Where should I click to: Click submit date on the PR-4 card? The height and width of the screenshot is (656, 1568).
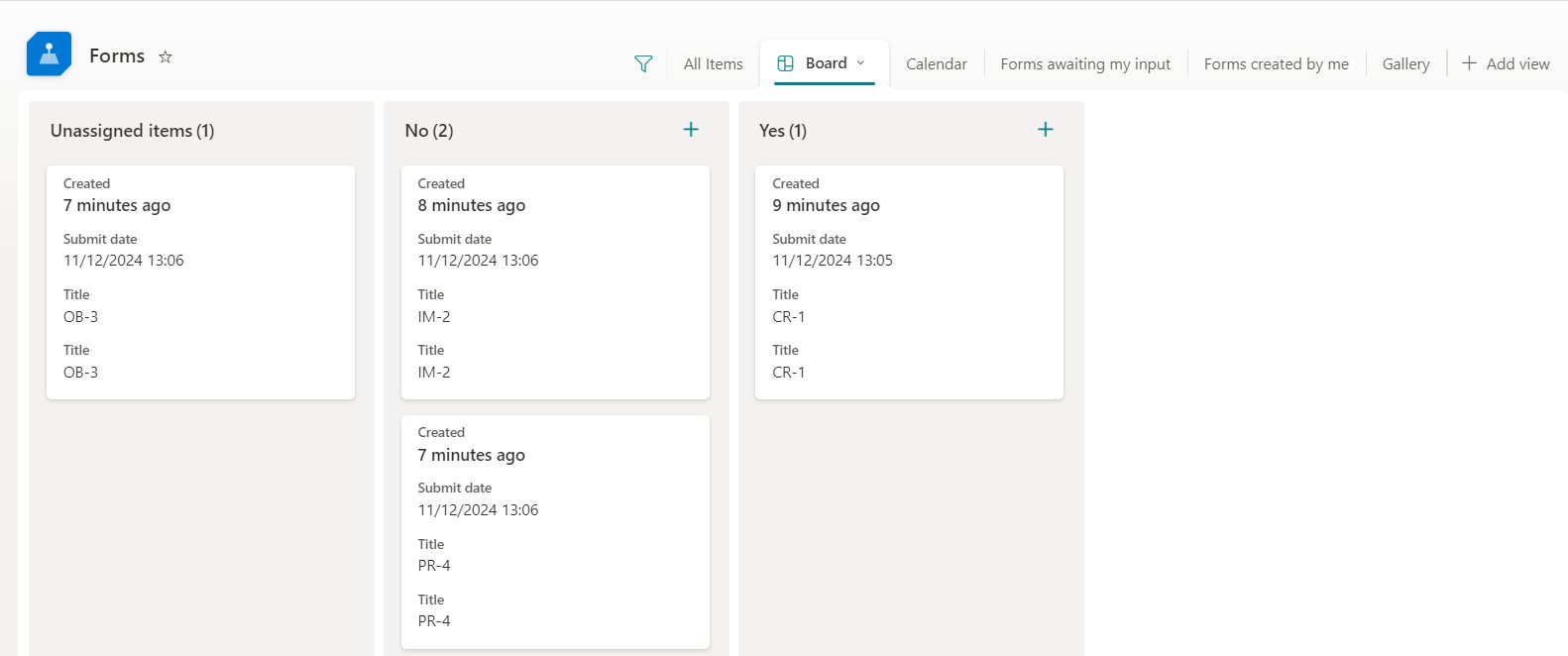click(478, 510)
